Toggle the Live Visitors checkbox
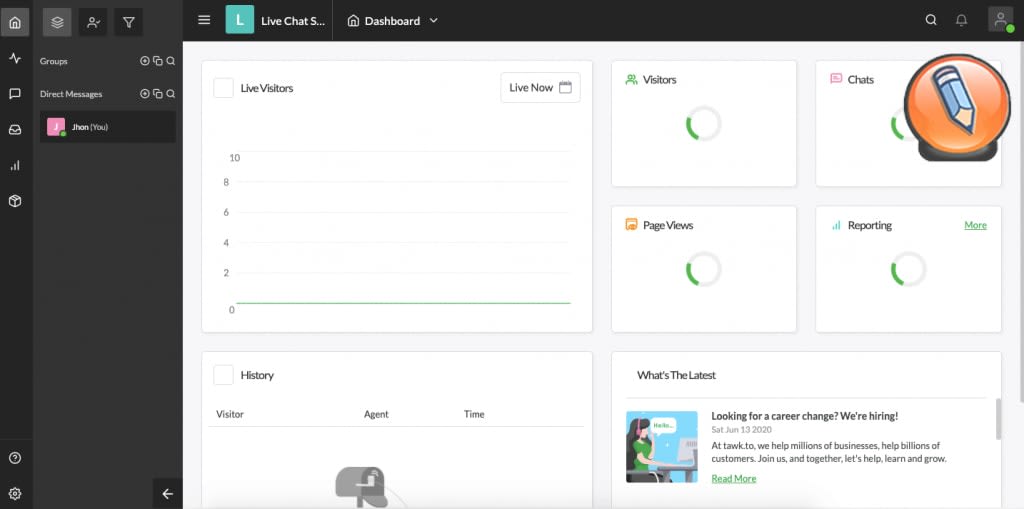1024x509 pixels. click(x=223, y=88)
